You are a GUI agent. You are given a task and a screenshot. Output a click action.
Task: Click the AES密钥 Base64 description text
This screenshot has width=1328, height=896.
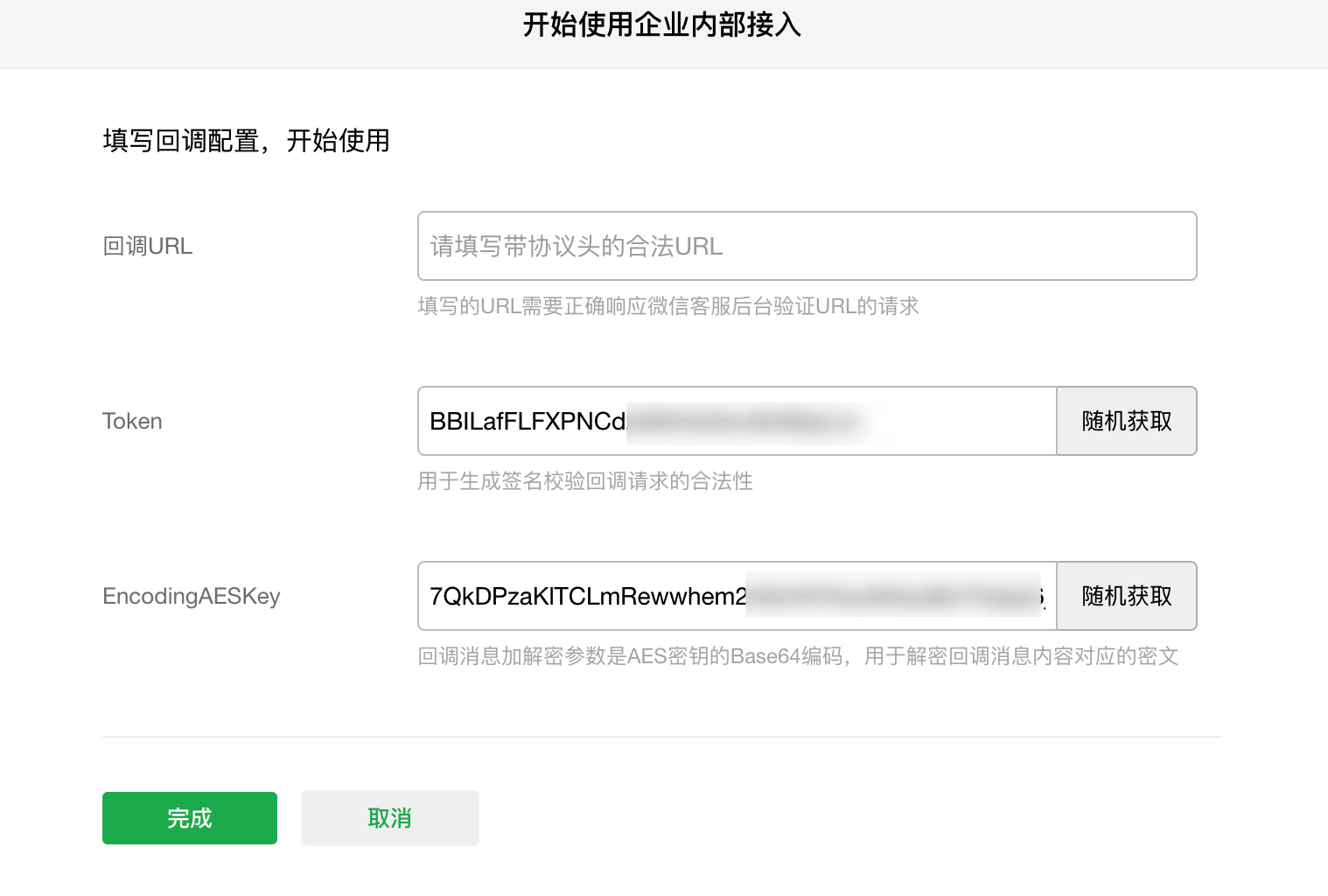pos(798,656)
